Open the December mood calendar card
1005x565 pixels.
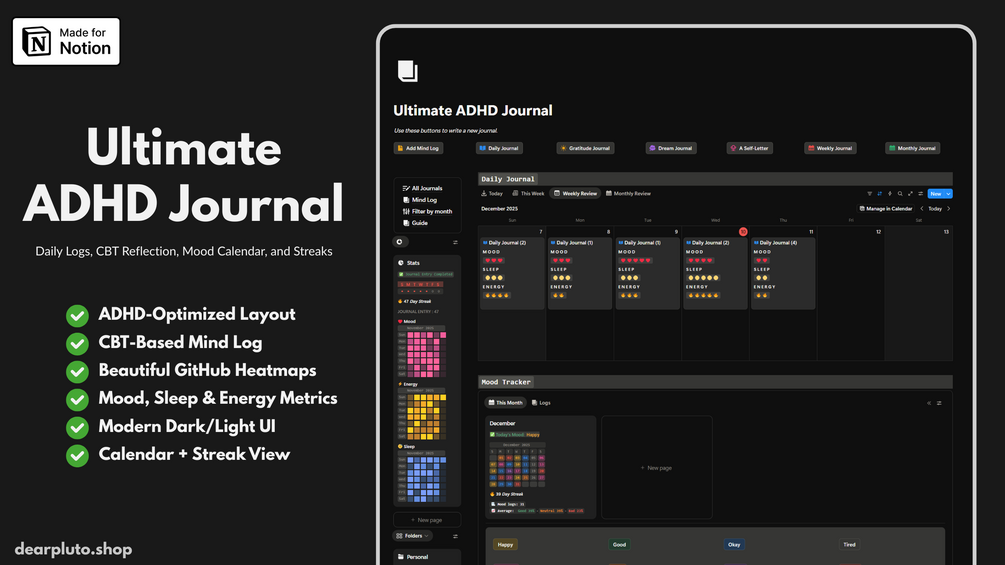pos(540,468)
